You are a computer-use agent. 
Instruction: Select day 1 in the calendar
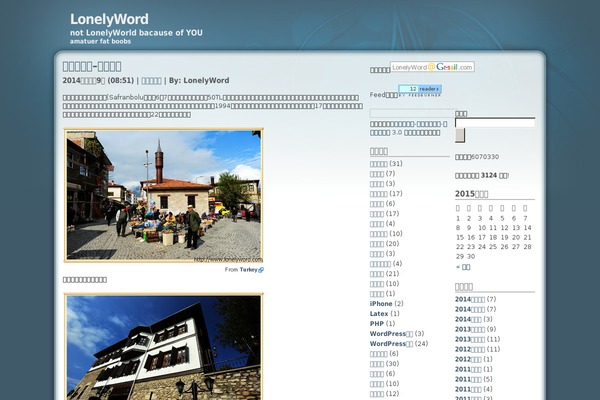[458, 218]
